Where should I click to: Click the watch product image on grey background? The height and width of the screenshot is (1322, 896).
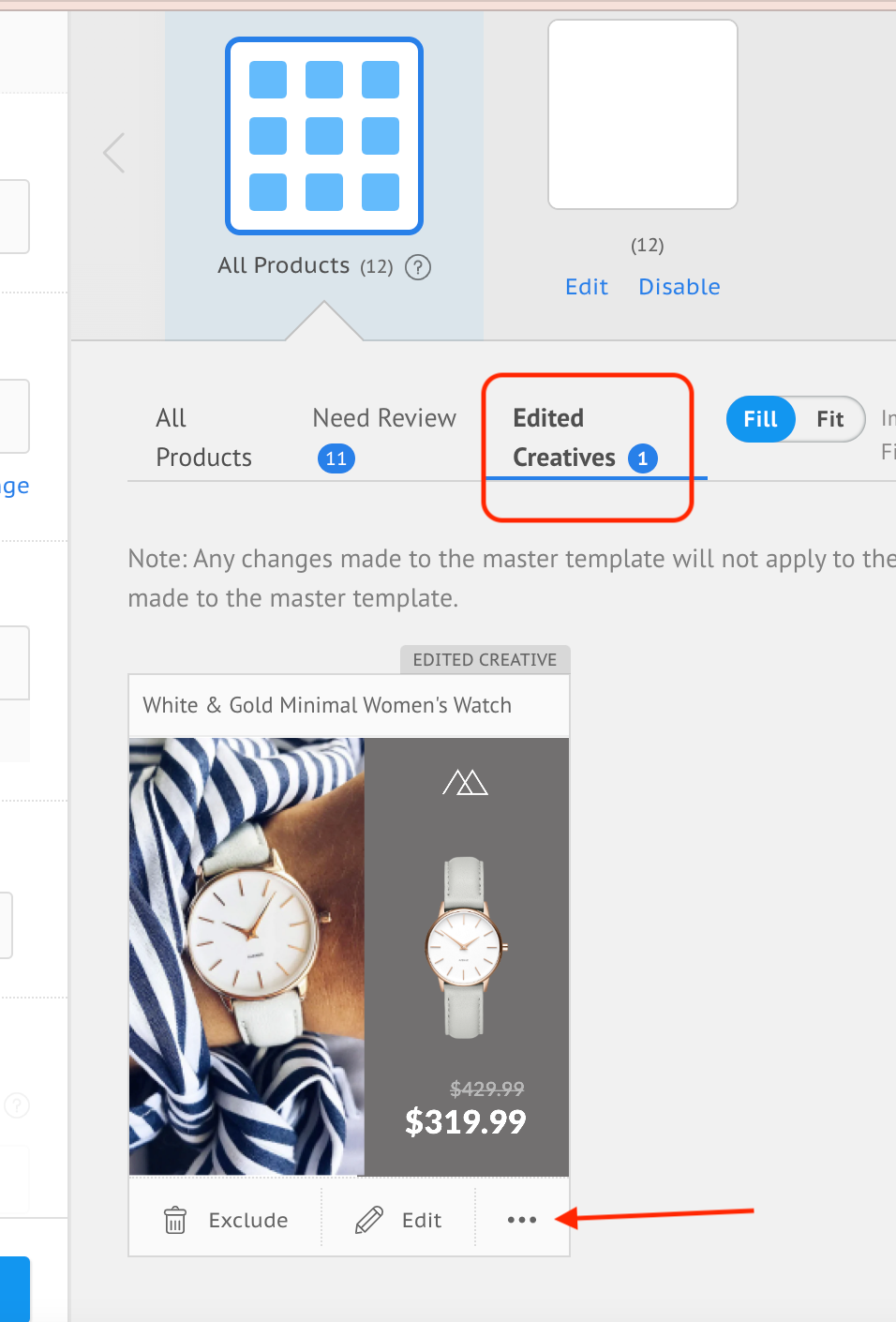click(x=465, y=947)
